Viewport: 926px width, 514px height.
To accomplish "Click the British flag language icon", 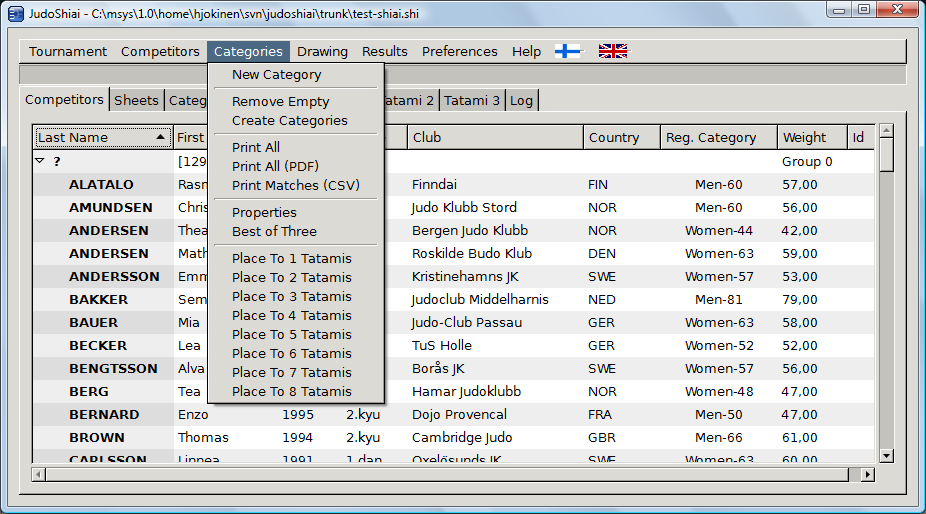I will [613, 51].
